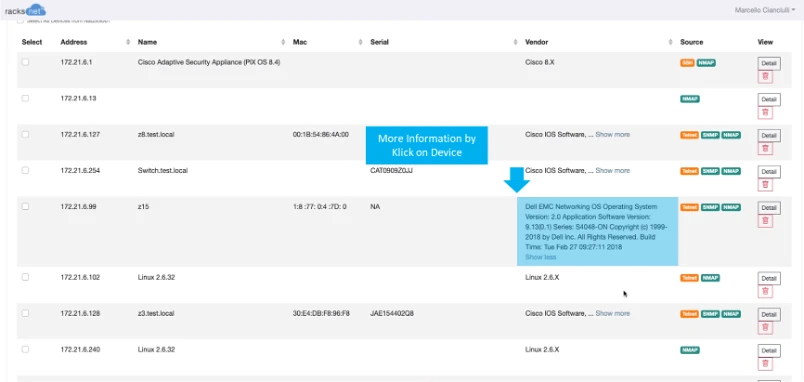The width and height of the screenshot is (804, 382).
Task: Open Detail view for 172.21.6.1
Action: [x=769, y=64]
